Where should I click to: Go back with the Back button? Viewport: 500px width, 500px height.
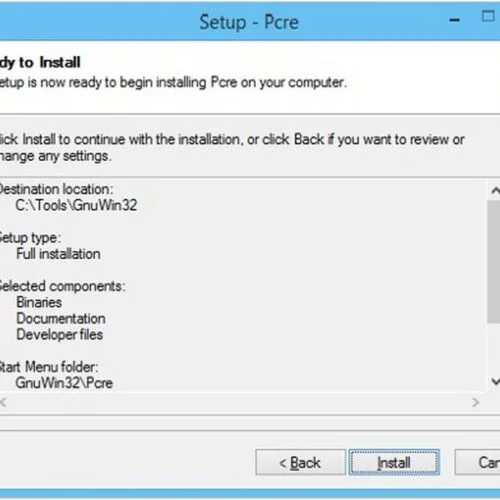pyautogui.click(x=300, y=462)
